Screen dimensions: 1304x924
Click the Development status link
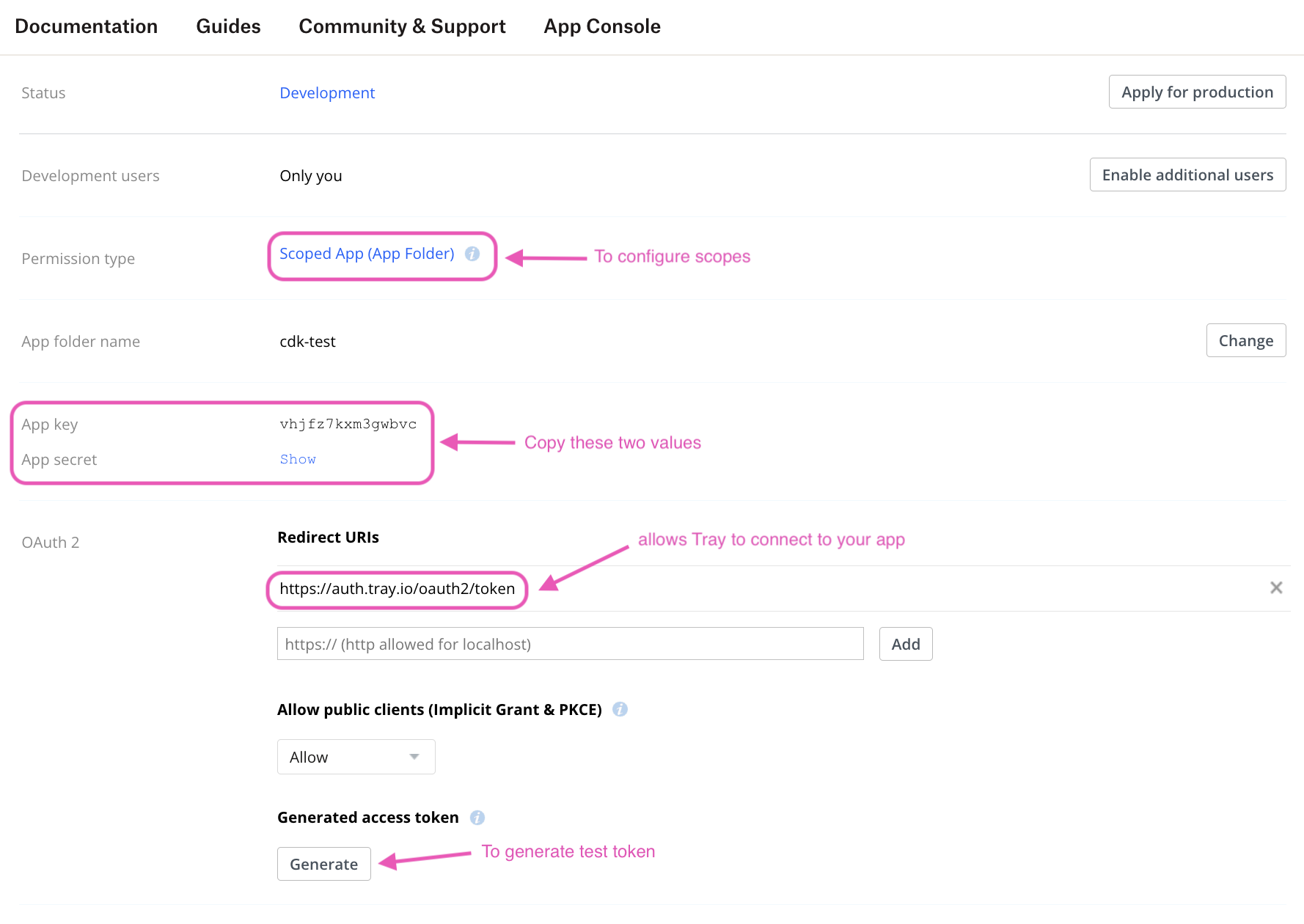pyautogui.click(x=327, y=92)
